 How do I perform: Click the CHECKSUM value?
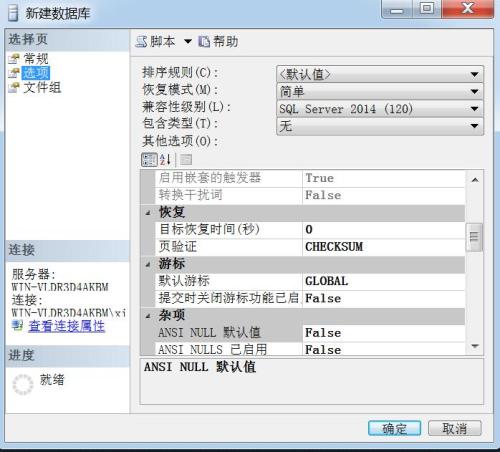coord(383,247)
